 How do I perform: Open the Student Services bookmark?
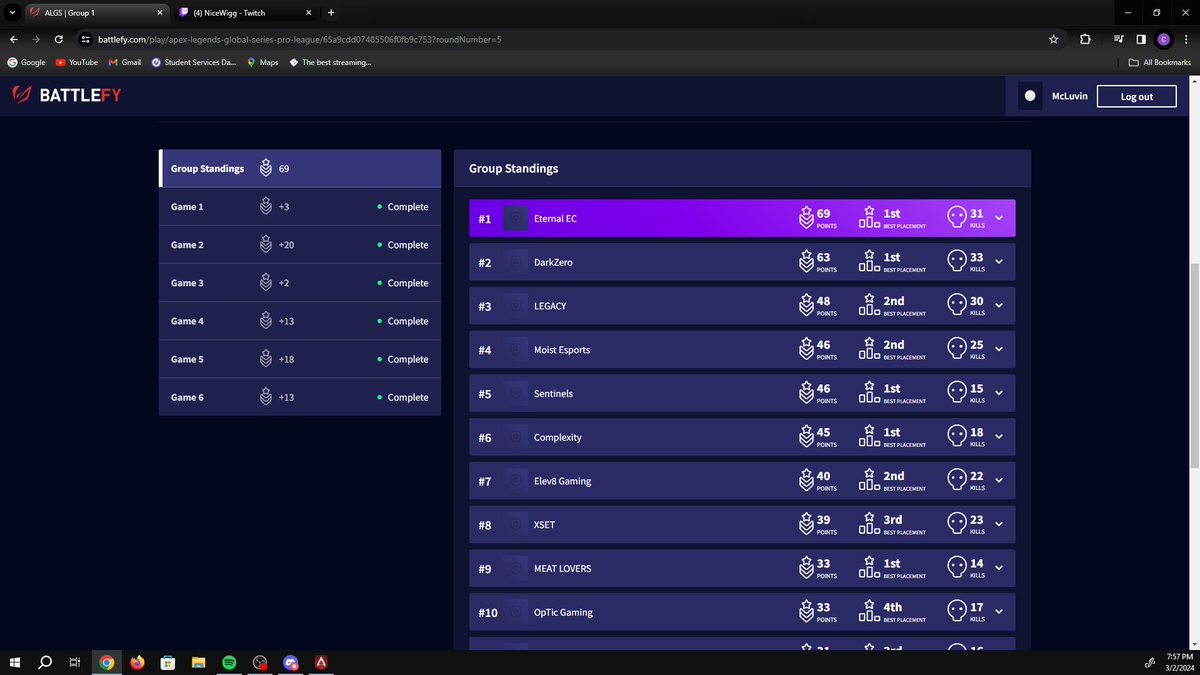click(195, 62)
